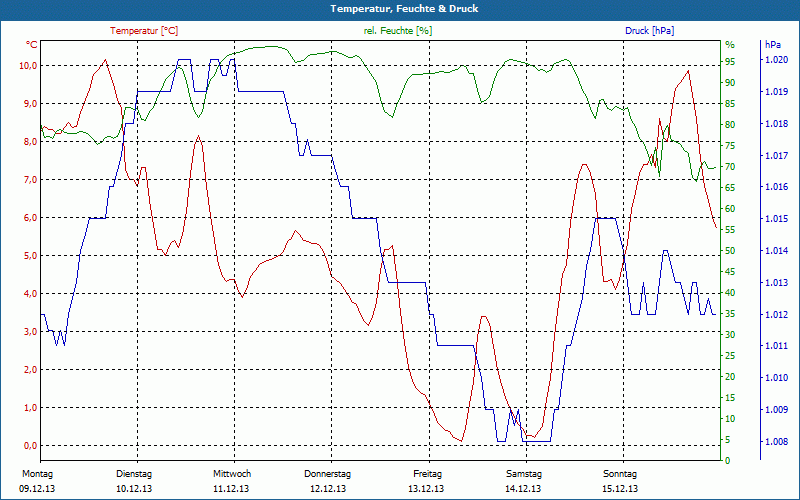The width and height of the screenshot is (800, 500).
Task: Click the '2,0' temperature axis value
Action: pos(30,370)
